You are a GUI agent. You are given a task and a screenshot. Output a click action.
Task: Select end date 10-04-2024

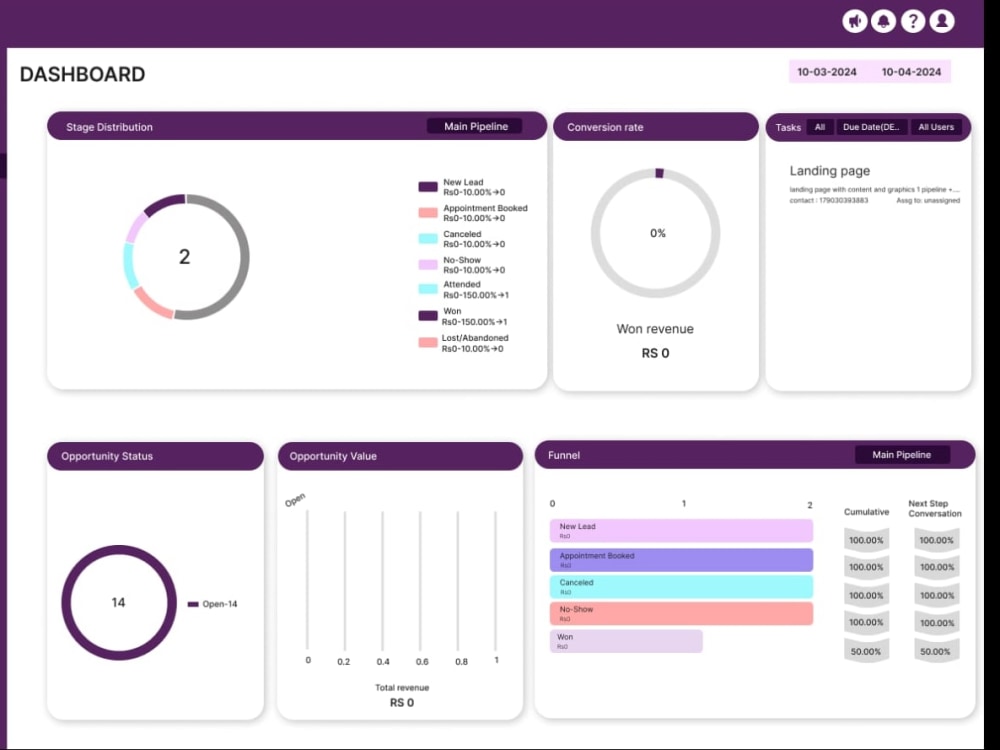911,72
